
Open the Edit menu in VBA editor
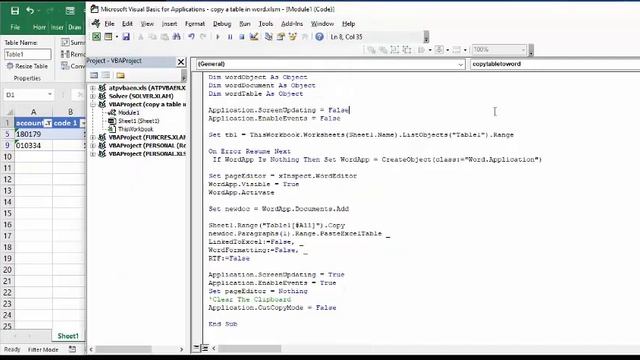click(127, 24)
